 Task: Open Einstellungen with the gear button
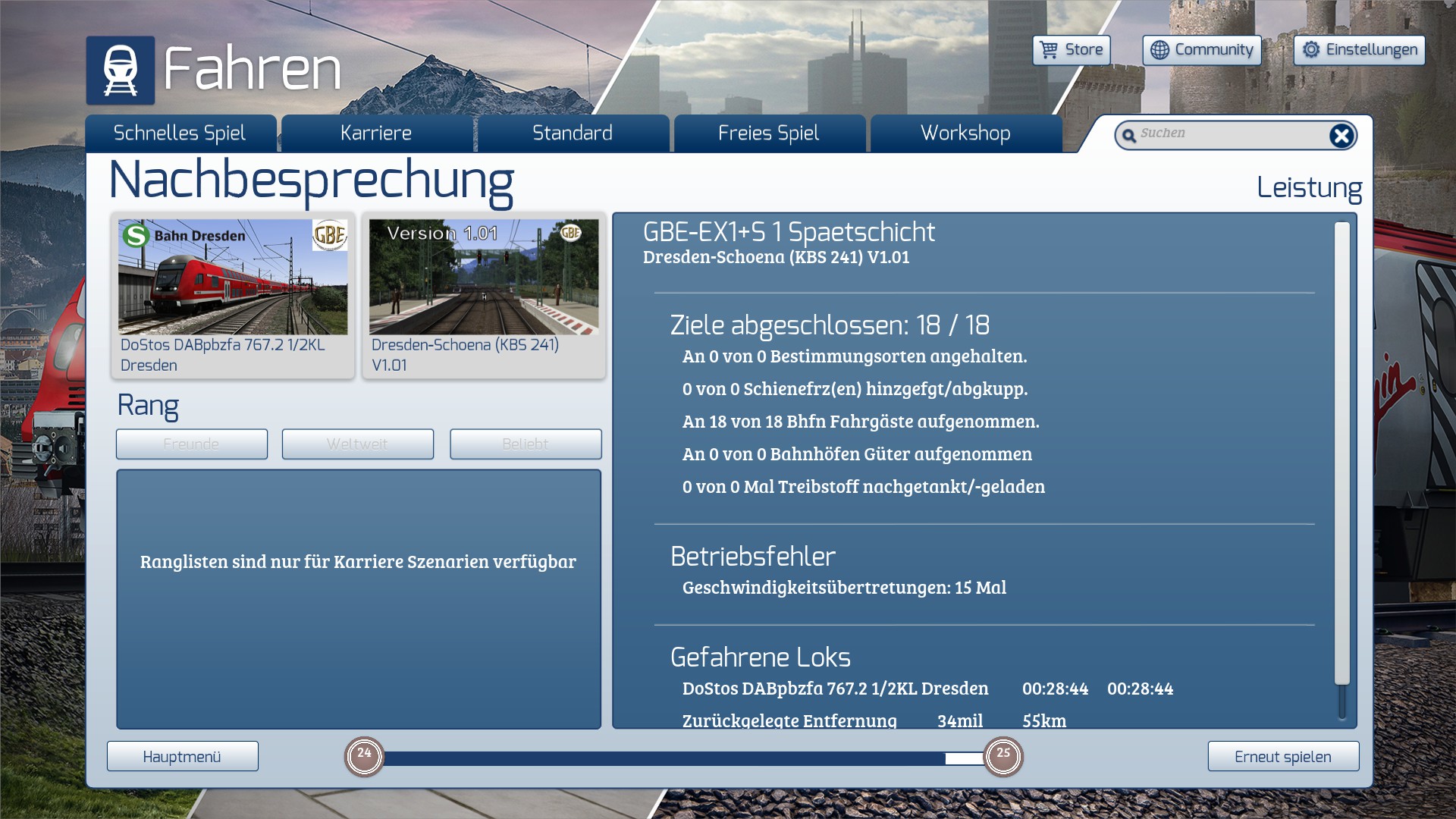coord(1359,50)
